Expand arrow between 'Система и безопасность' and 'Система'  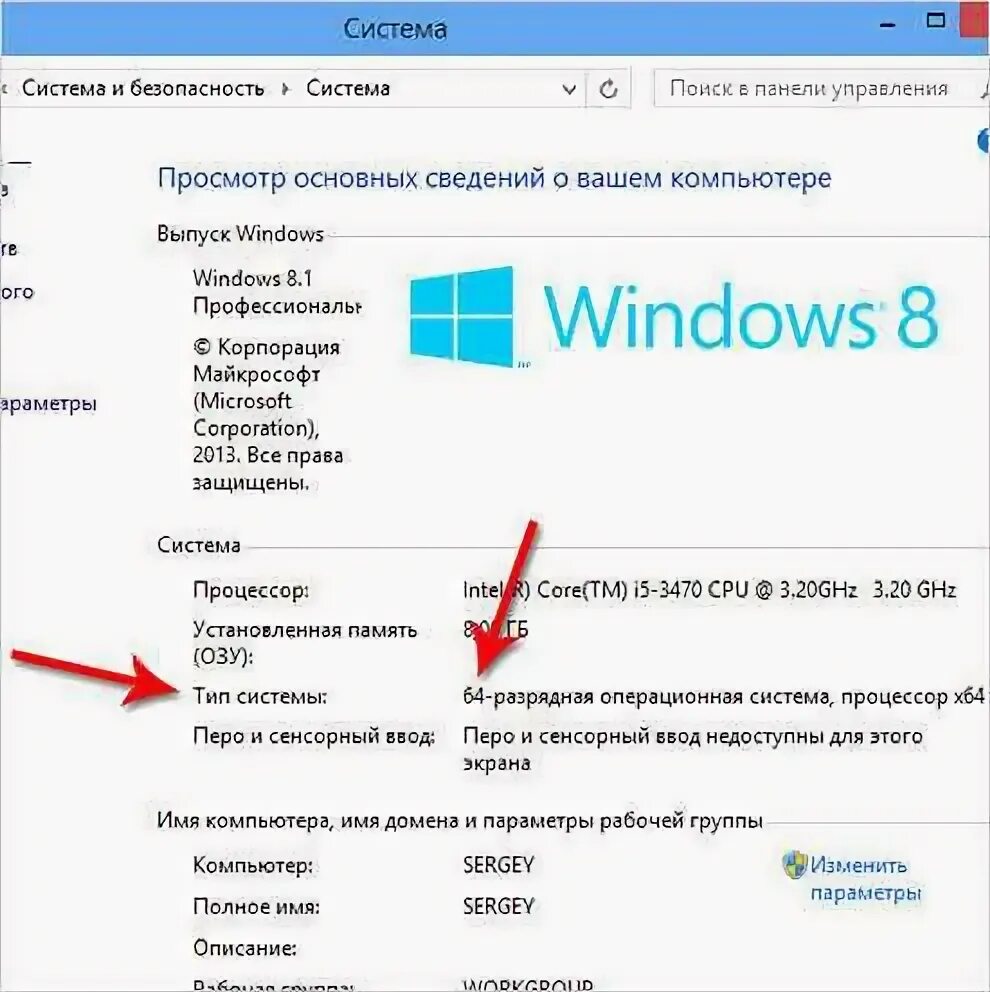(286, 89)
